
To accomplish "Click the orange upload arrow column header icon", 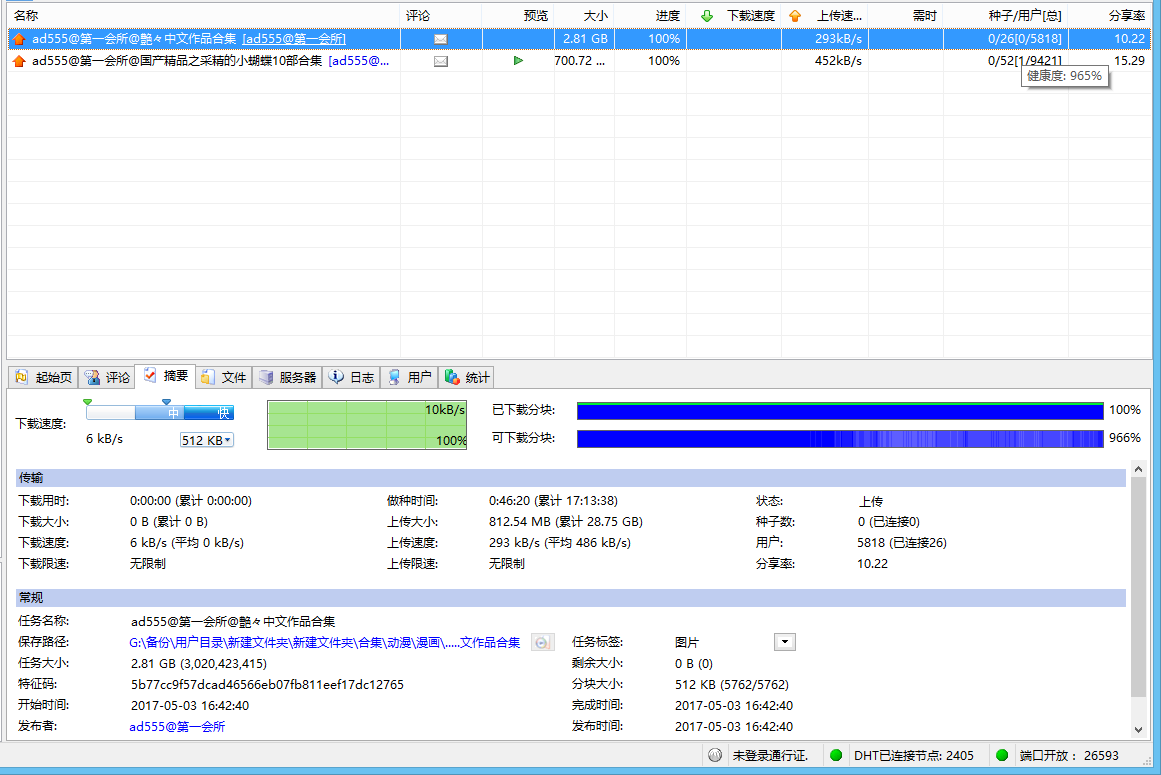I will click(x=795, y=16).
